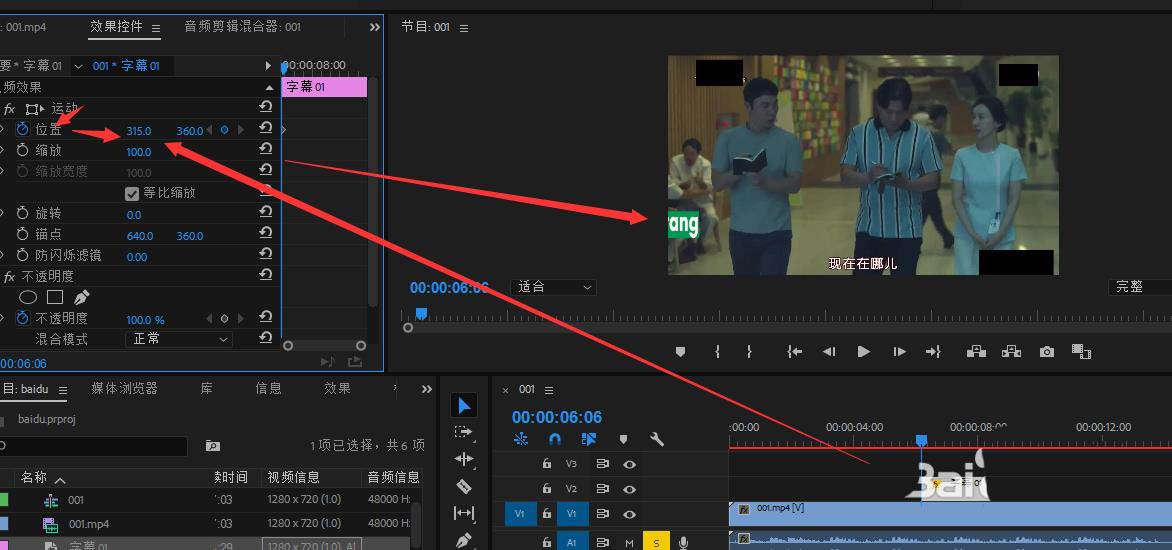Show overflow panels in Effect Controls group
Screen dimensions: 1172x550
374,27
